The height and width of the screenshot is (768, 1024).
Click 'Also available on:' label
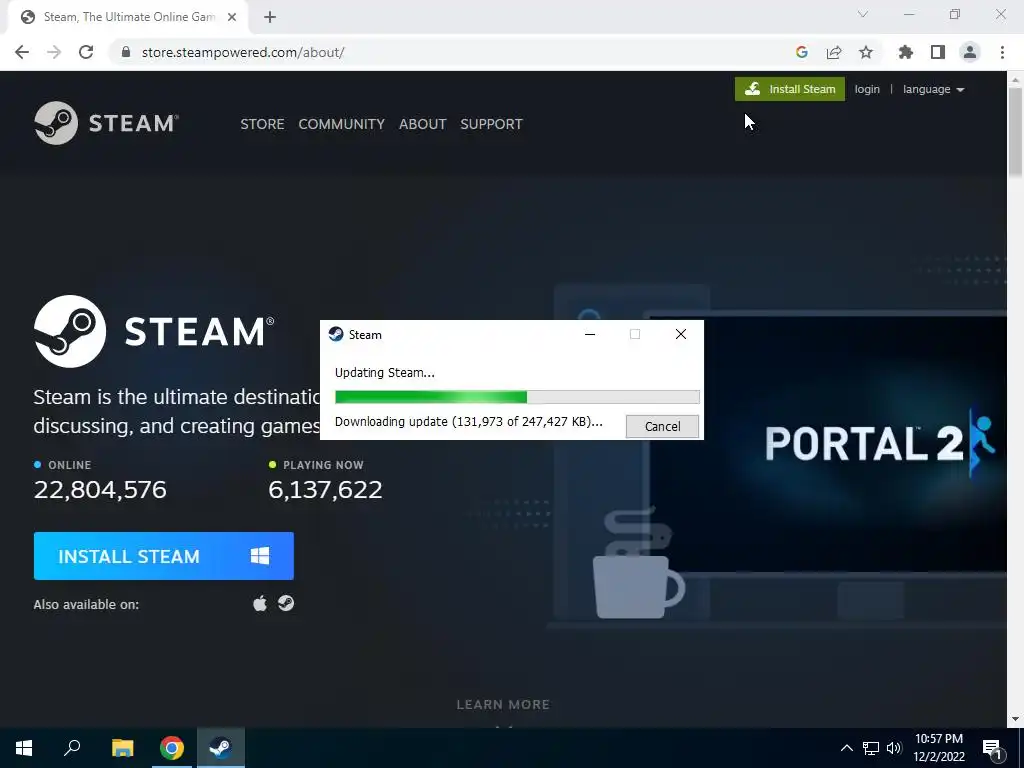click(x=86, y=605)
